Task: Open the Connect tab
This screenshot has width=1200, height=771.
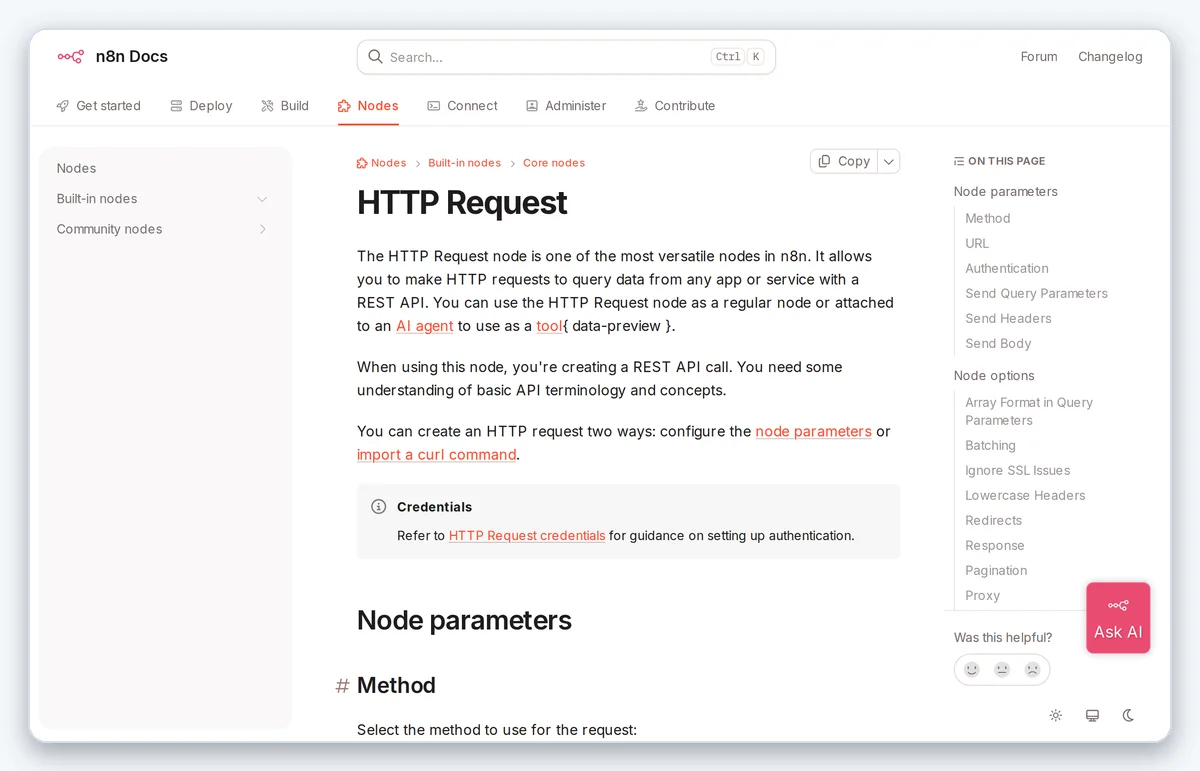Action: click(462, 106)
